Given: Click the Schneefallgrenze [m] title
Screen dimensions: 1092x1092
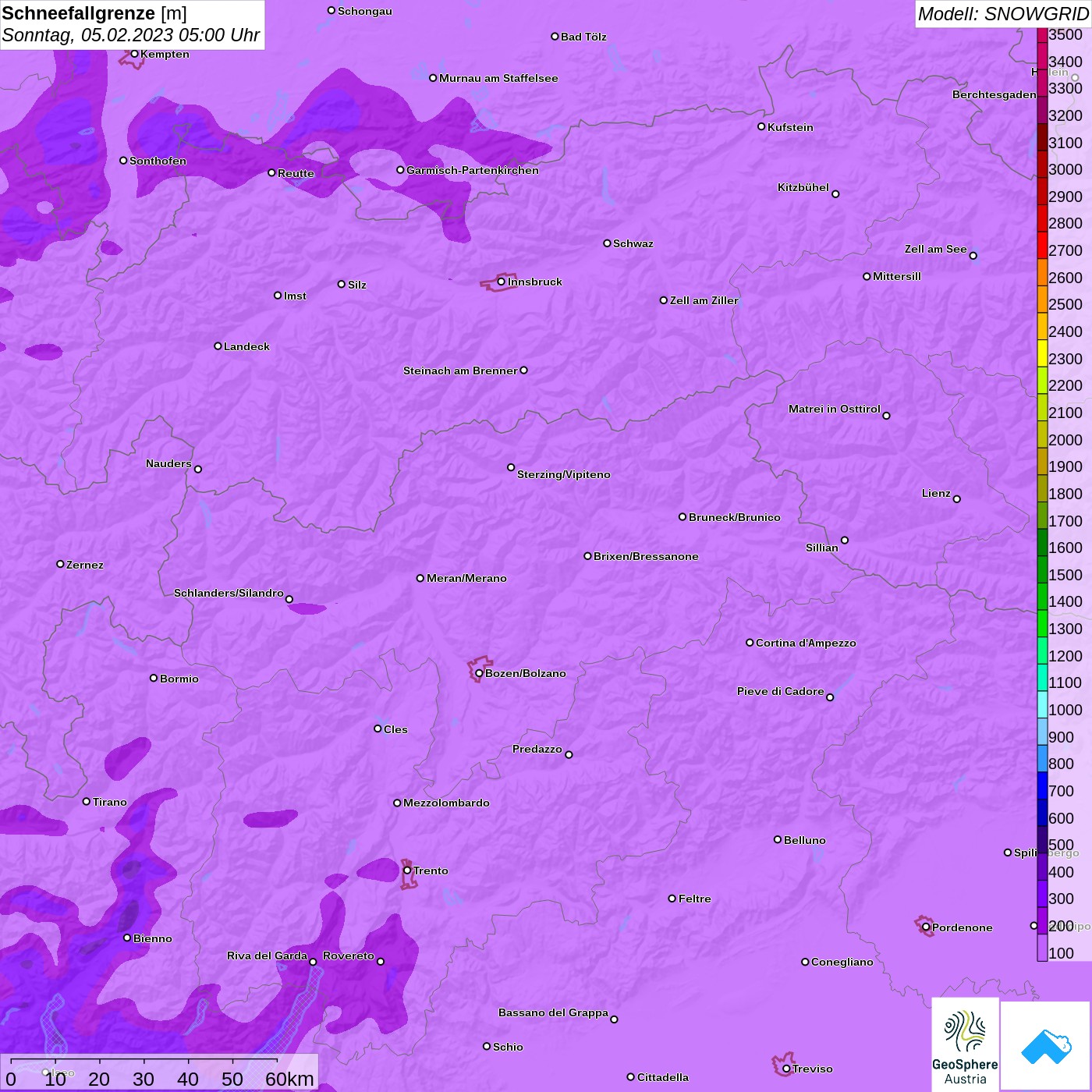Looking at the screenshot, I should click(94, 13).
